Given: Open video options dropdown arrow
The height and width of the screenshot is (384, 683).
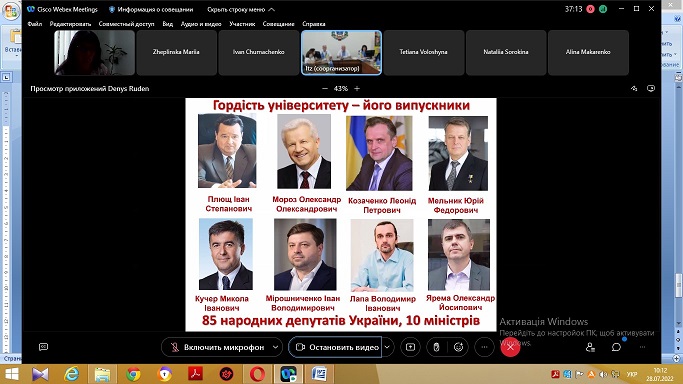Looking at the screenshot, I should [387, 347].
